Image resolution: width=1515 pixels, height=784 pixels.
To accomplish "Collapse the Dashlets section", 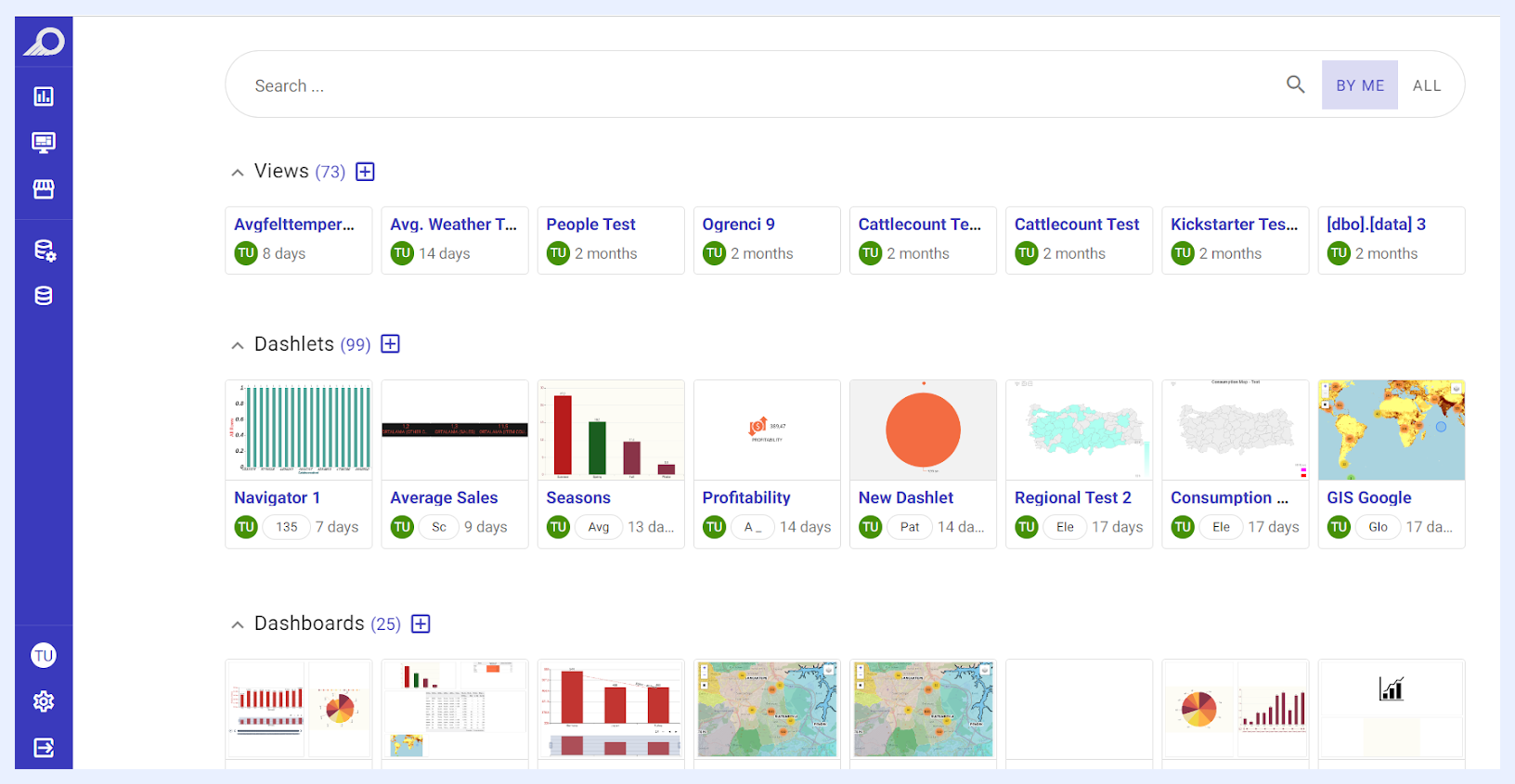I will tap(238, 345).
